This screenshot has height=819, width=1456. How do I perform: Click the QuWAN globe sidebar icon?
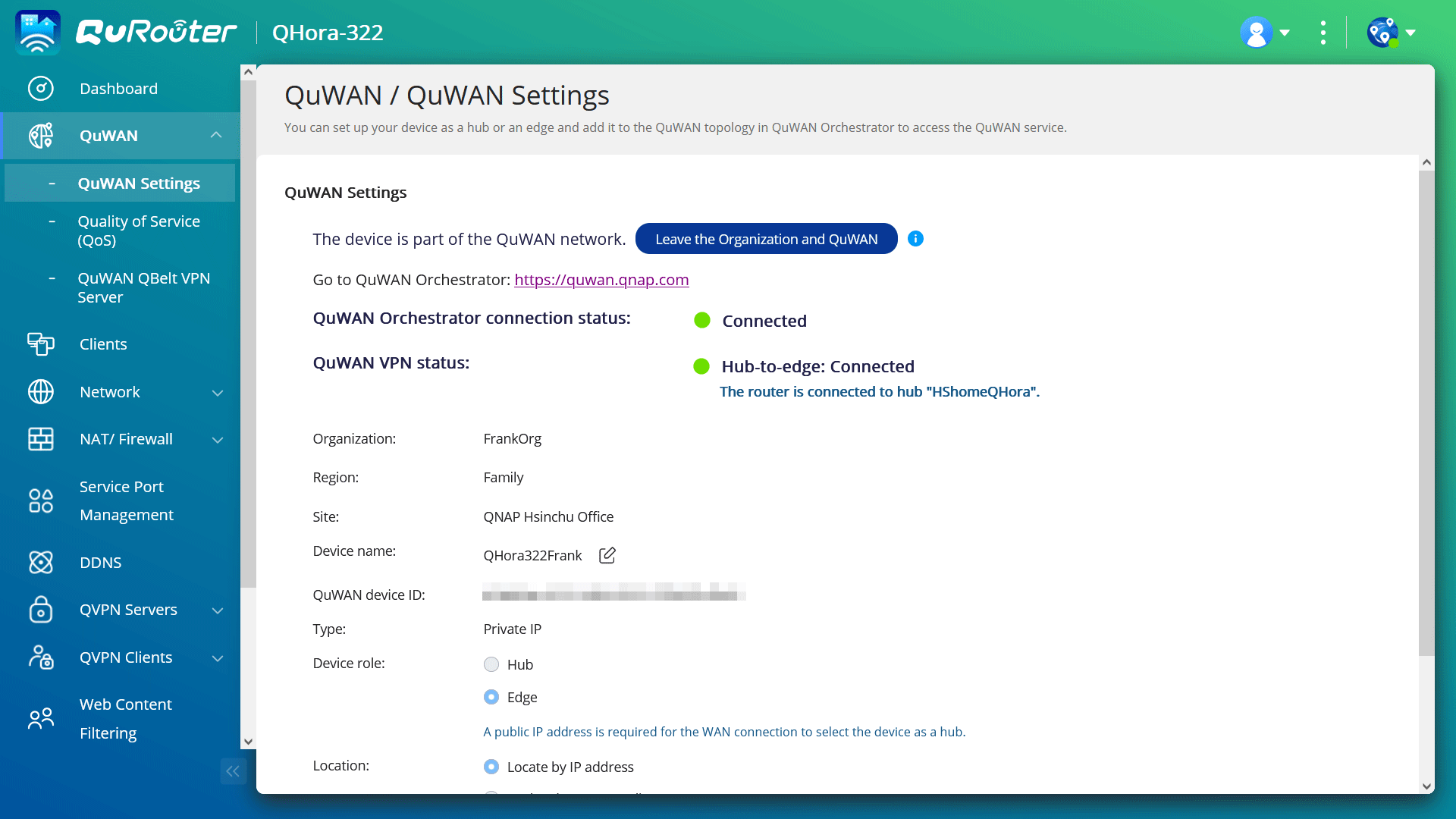click(41, 136)
